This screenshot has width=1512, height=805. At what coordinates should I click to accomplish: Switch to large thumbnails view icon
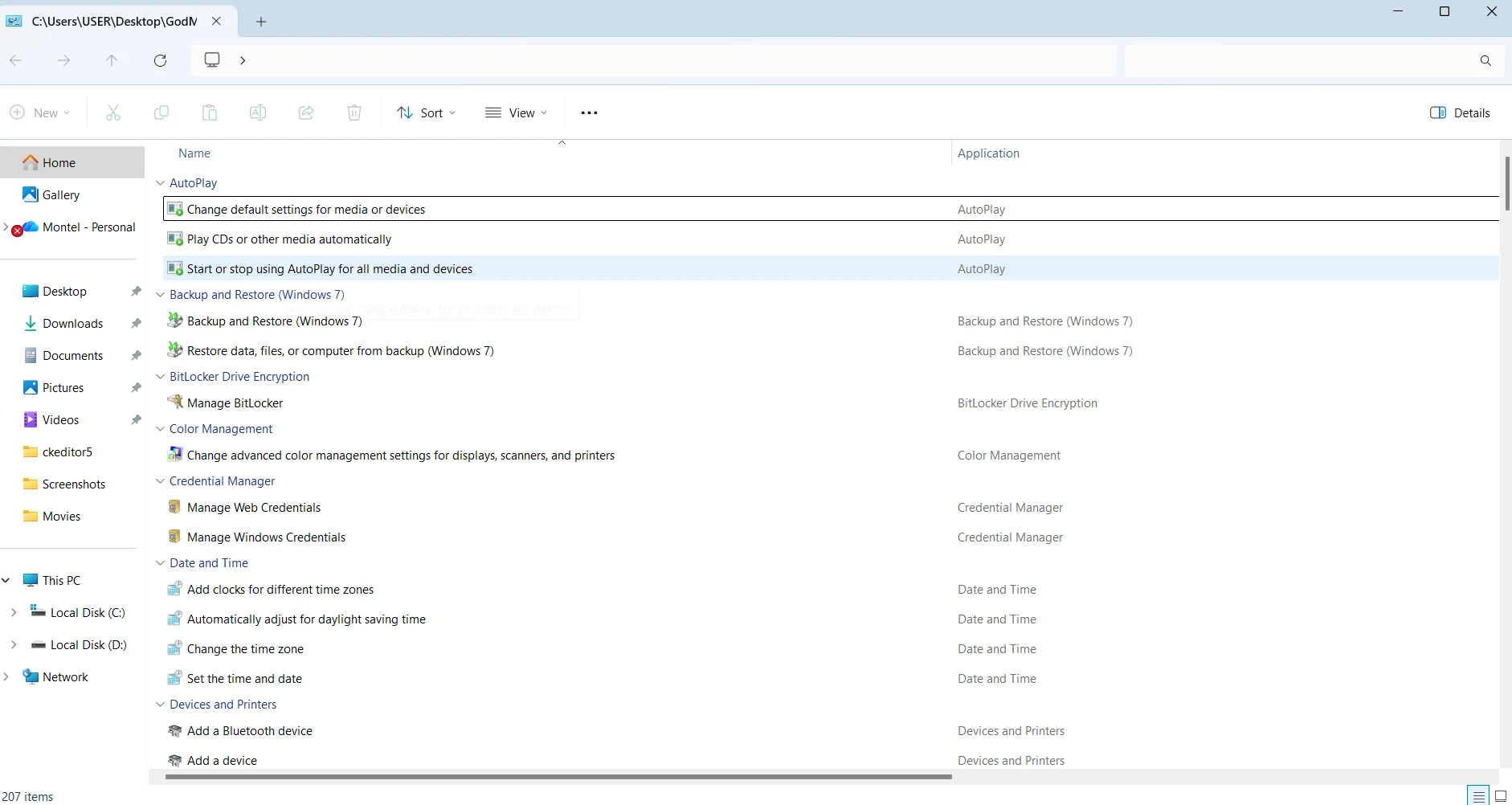tap(1500, 796)
